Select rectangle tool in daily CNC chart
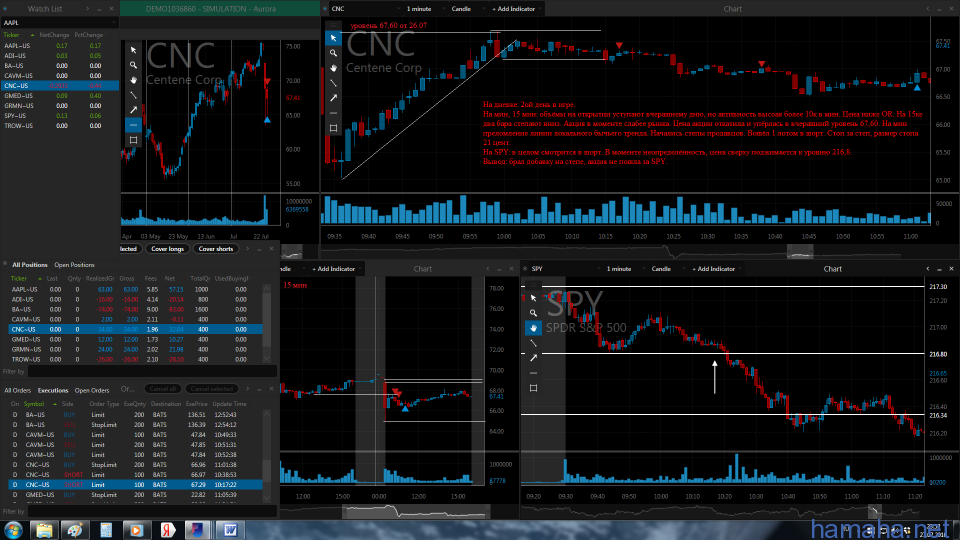The height and width of the screenshot is (540, 960). coord(133,140)
